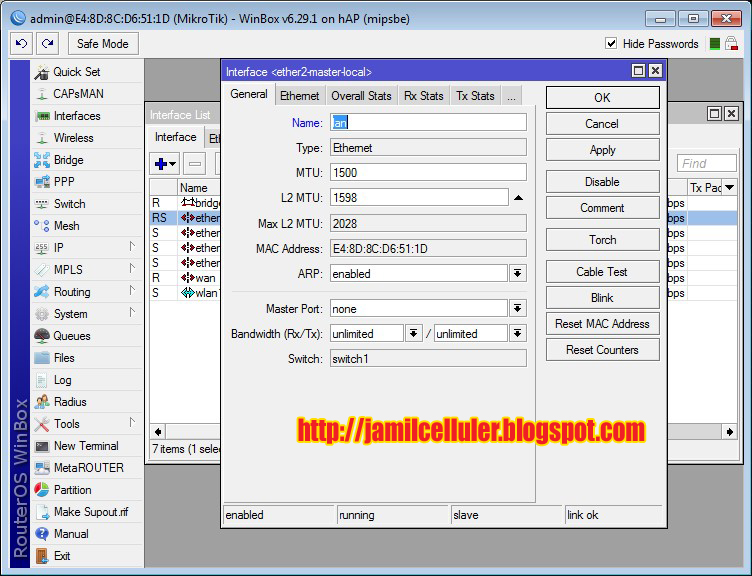Collapse the L2 MTU field arrow
Viewport: 752px width, 576px height.
coord(518,198)
